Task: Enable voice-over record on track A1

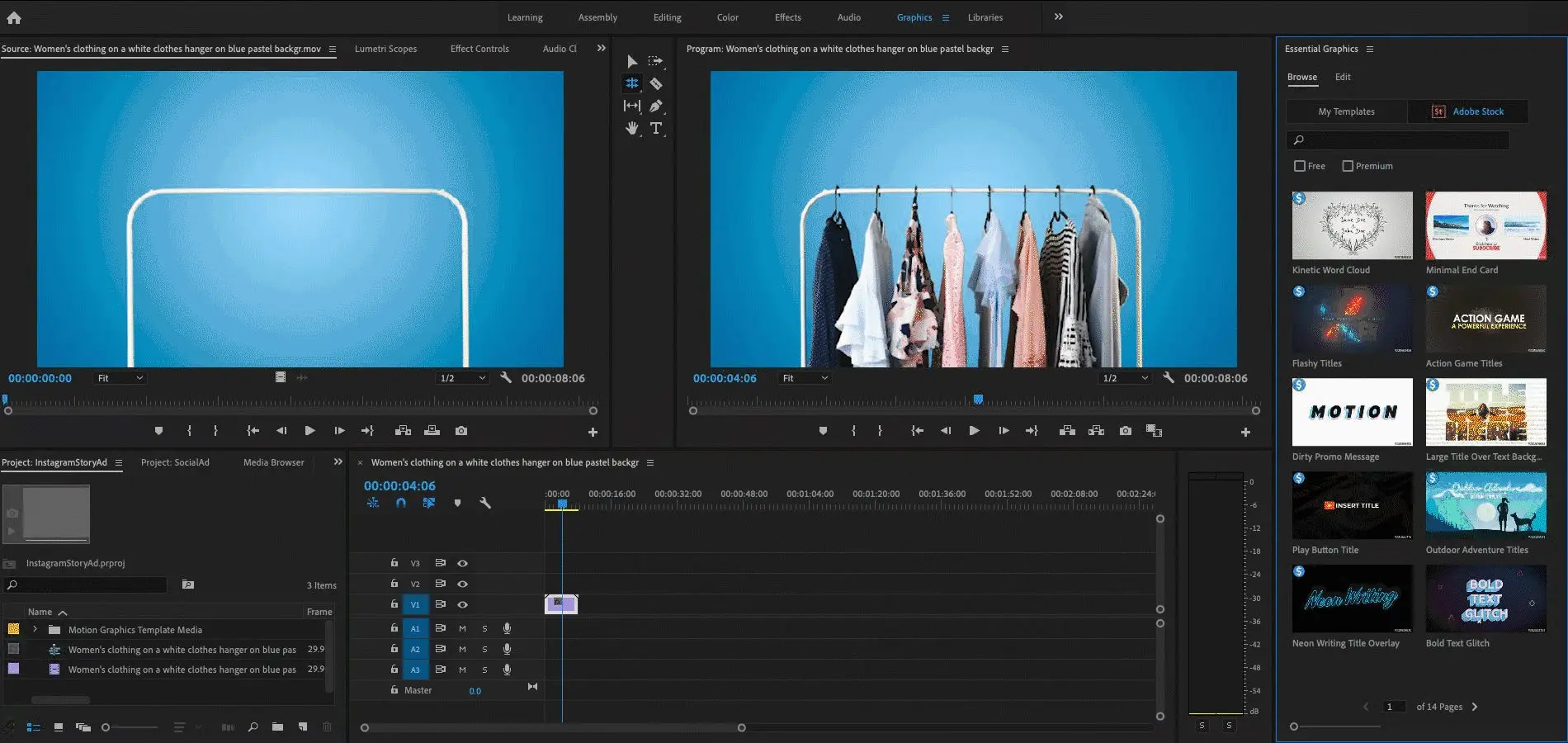Action: tap(506, 628)
